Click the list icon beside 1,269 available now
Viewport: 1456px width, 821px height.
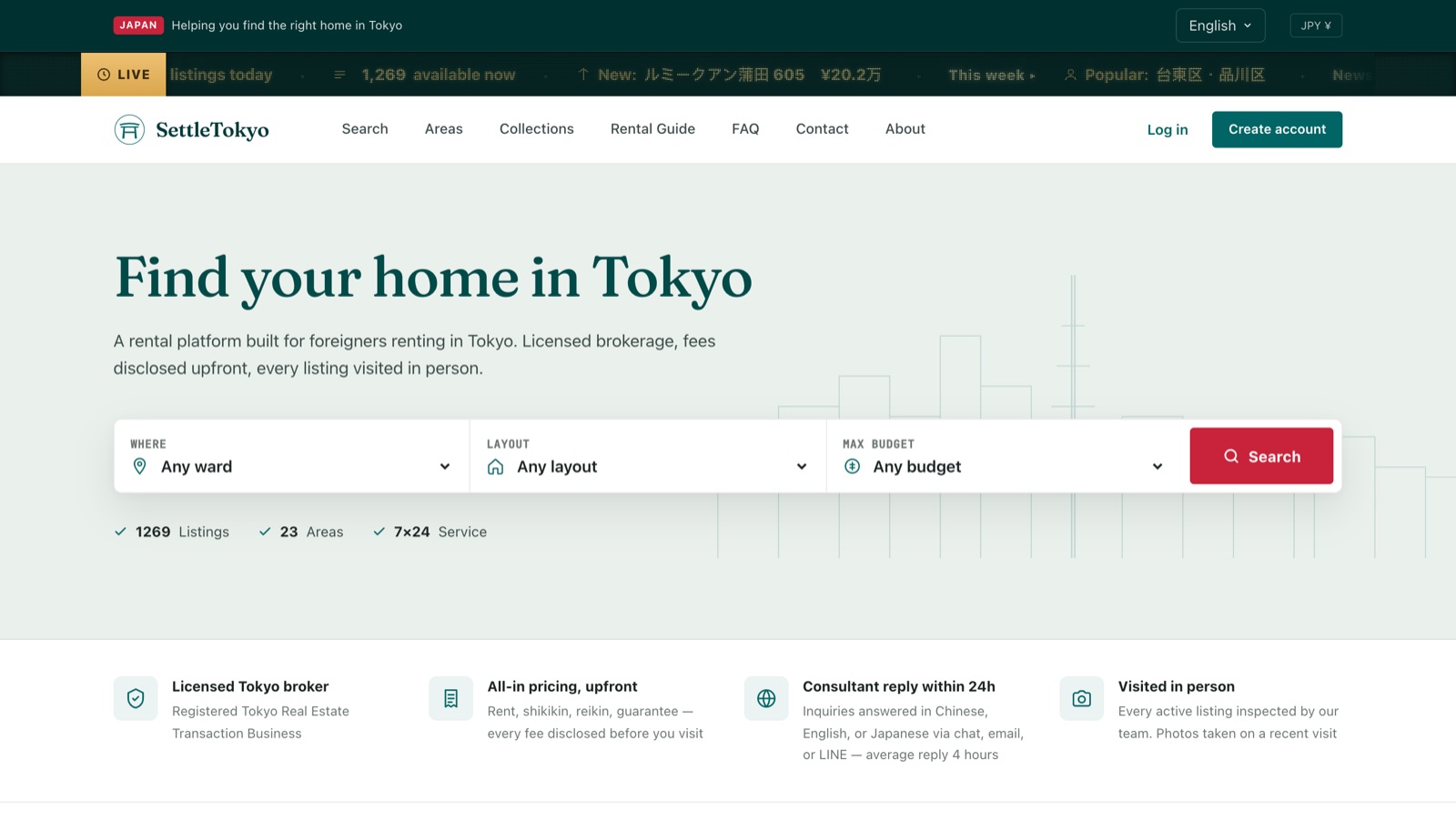(339, 75)
